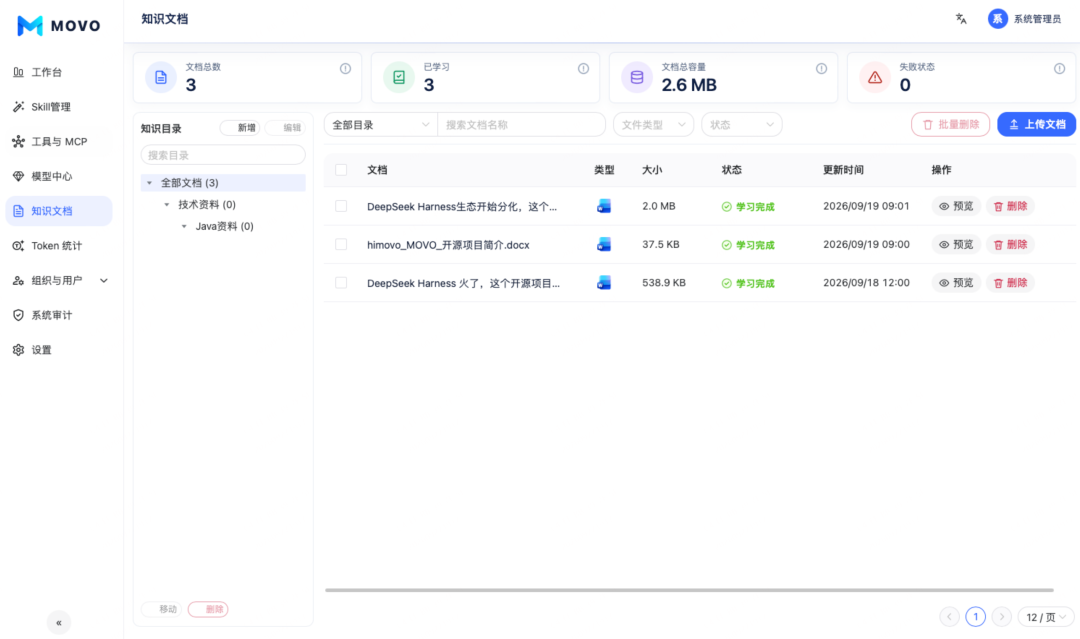The image size is (1080, 639).
Task: Open the language translation icon
Action: point(961,19)
